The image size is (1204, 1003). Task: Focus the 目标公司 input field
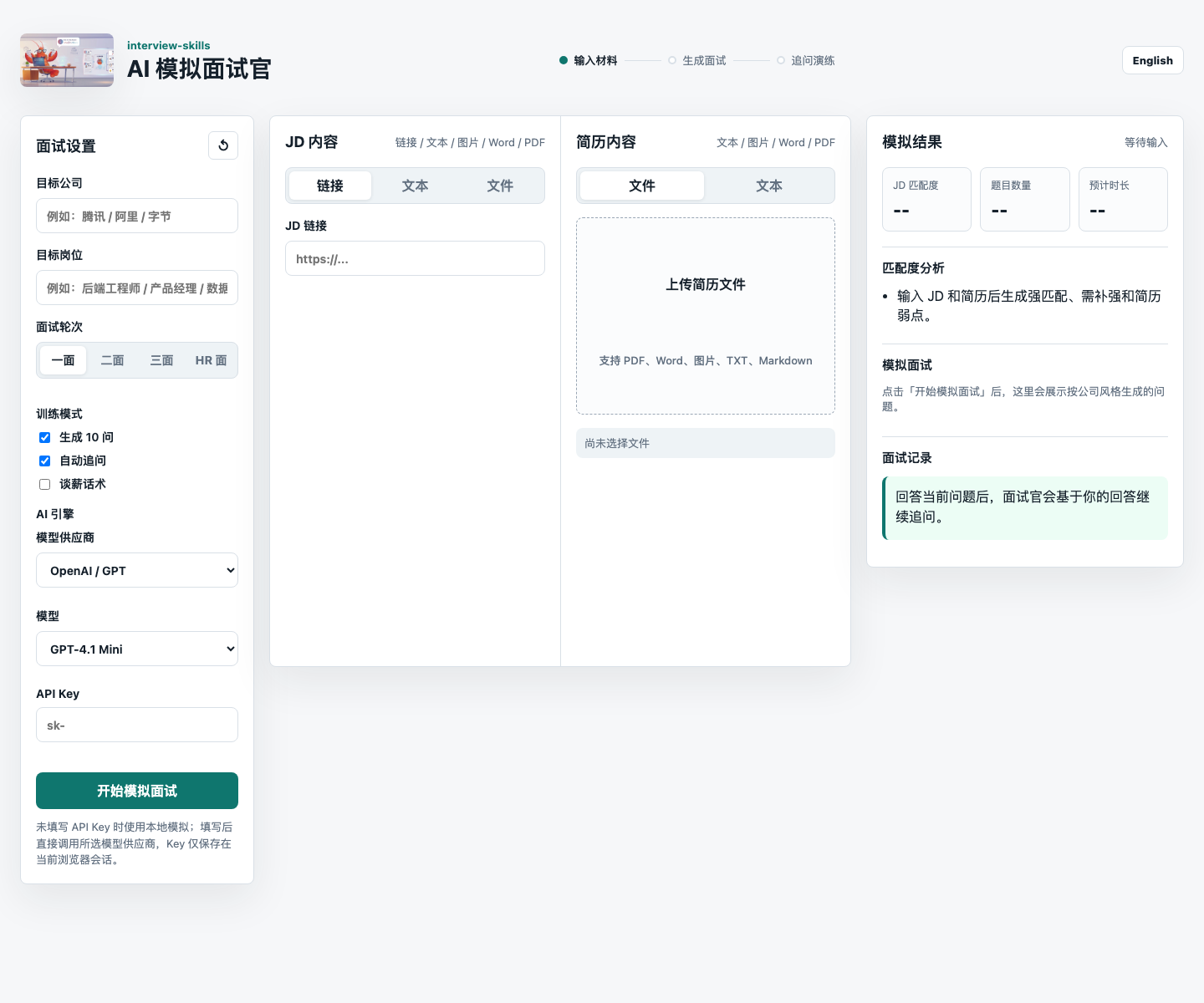137,216
